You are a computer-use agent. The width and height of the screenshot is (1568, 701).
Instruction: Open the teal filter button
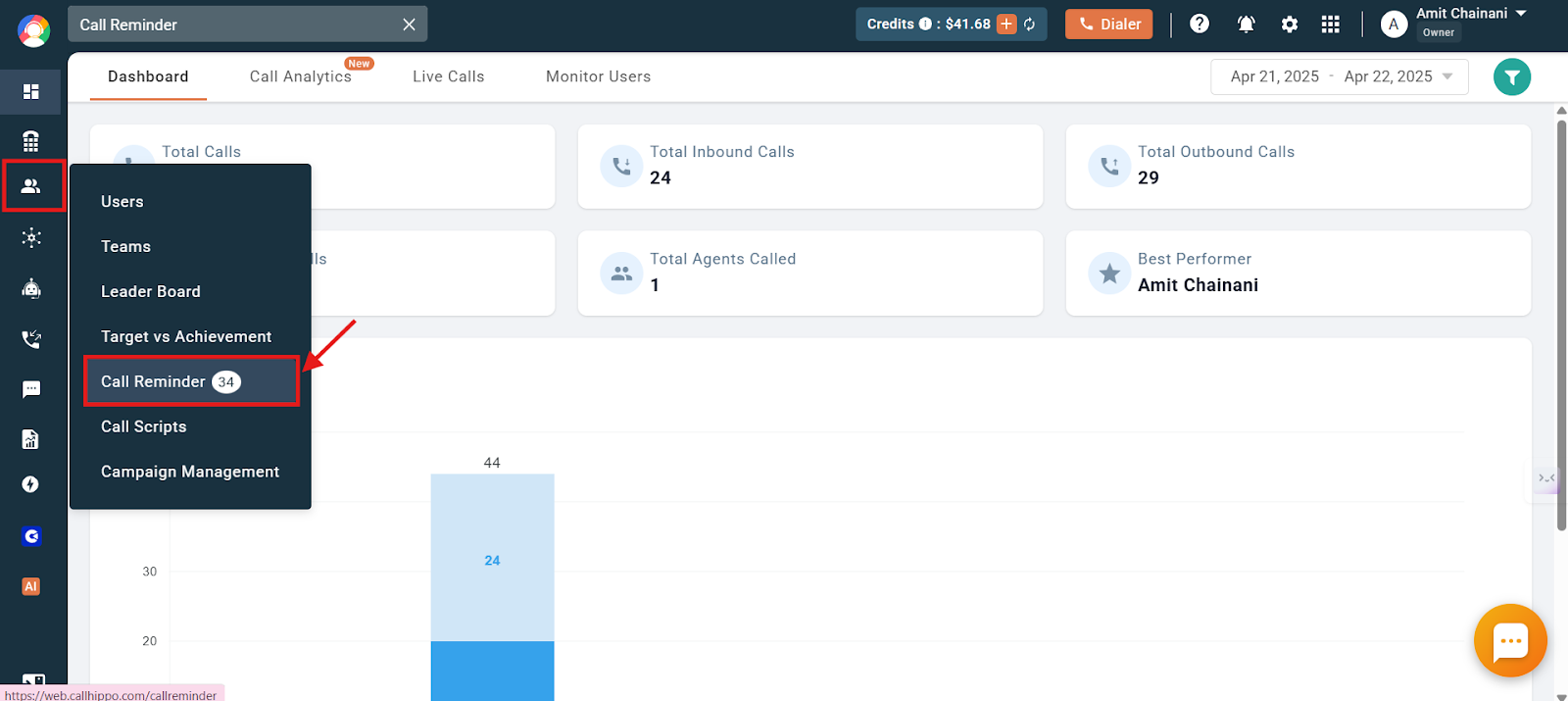(1512, 76)
